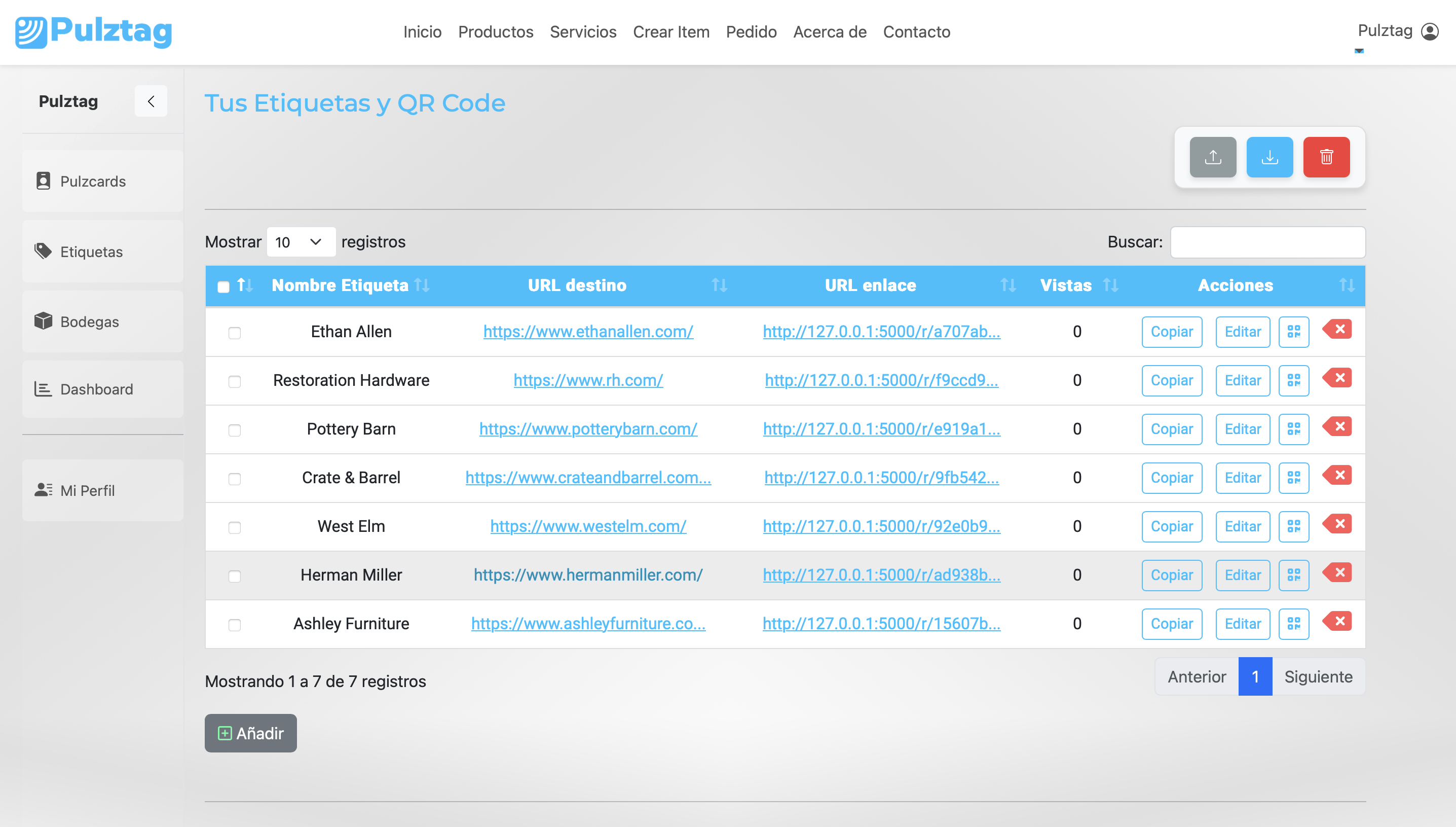The image size is (1456, 827).
Task: Delete the Pottery Barn tag row
Action: 1337,426
